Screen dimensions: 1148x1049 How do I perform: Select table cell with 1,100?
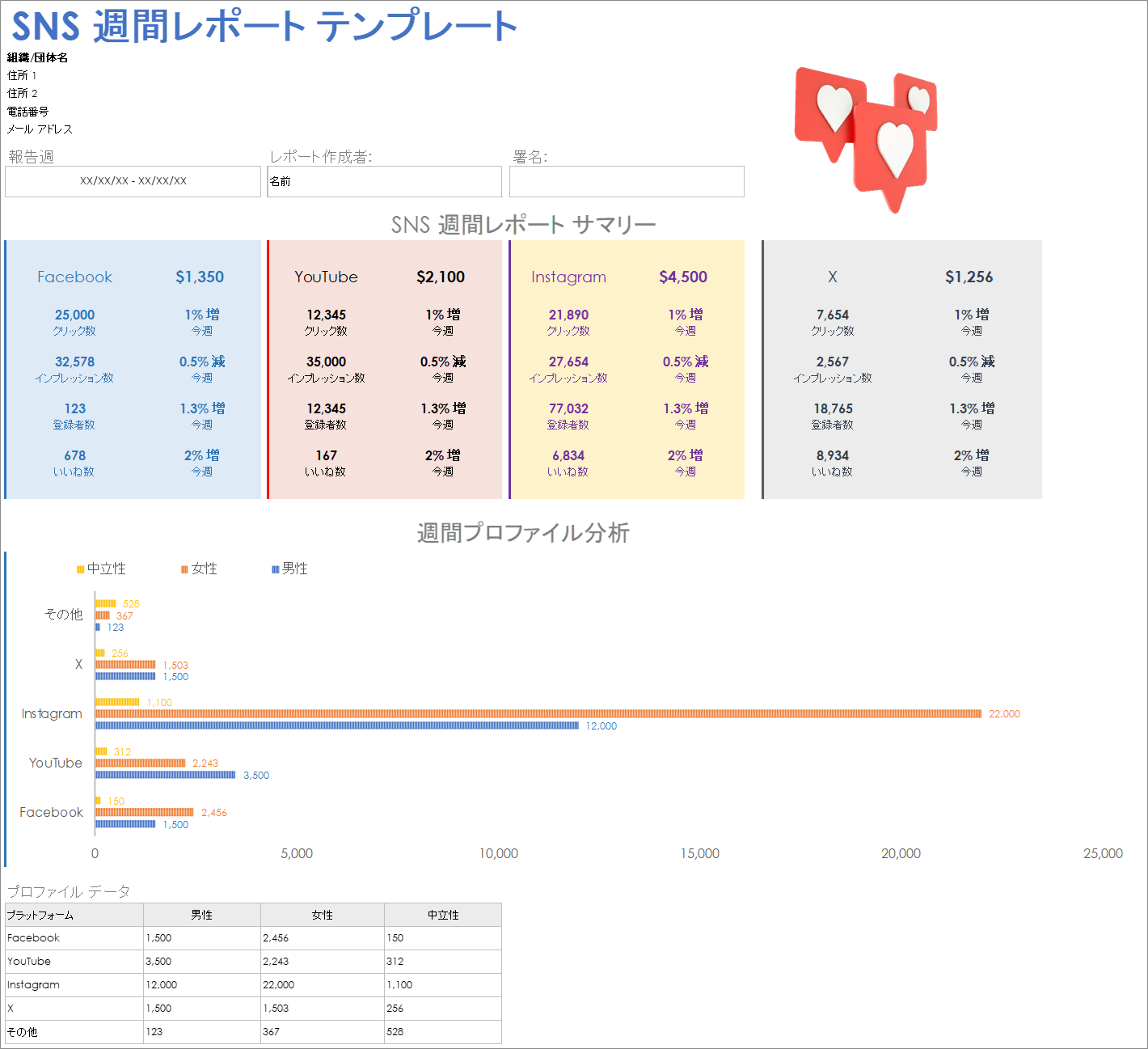(443, 985)
